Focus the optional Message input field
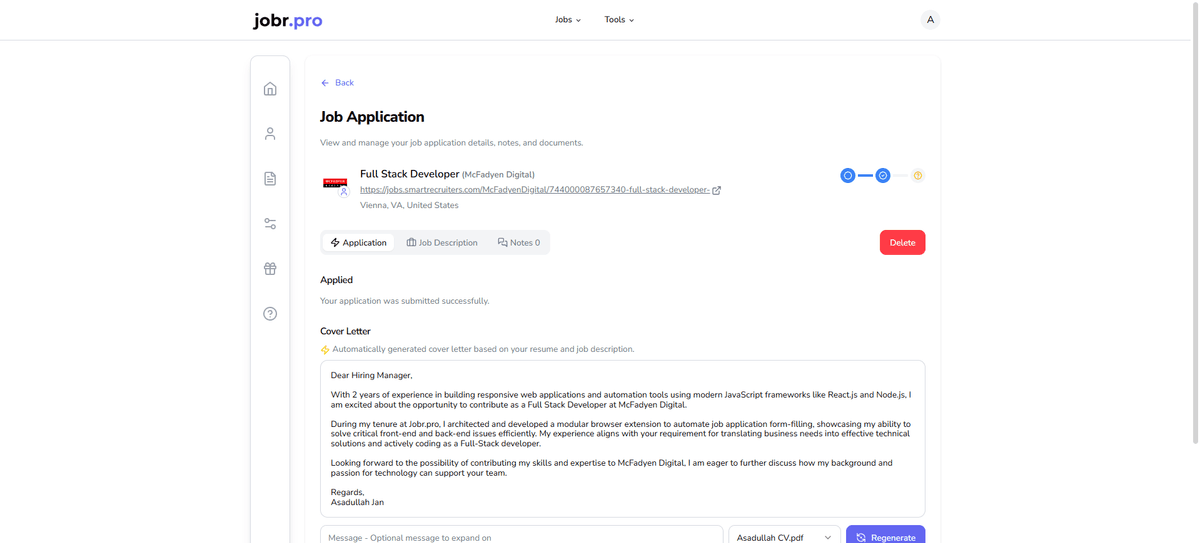 pos(522,536)
